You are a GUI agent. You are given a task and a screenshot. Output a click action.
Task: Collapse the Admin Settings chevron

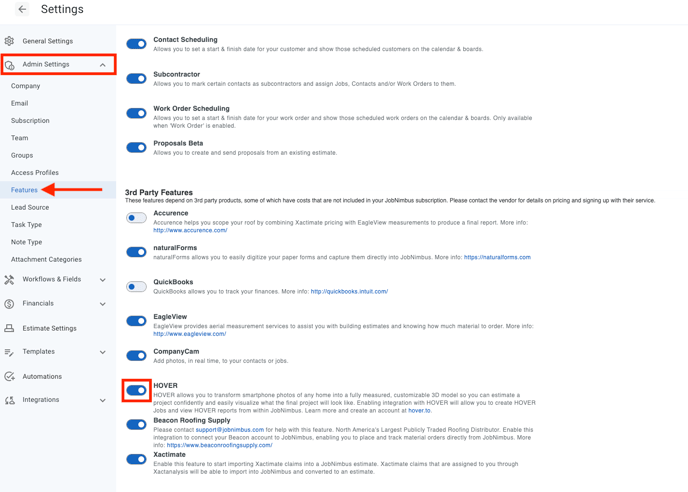click(x=103, y=65)
